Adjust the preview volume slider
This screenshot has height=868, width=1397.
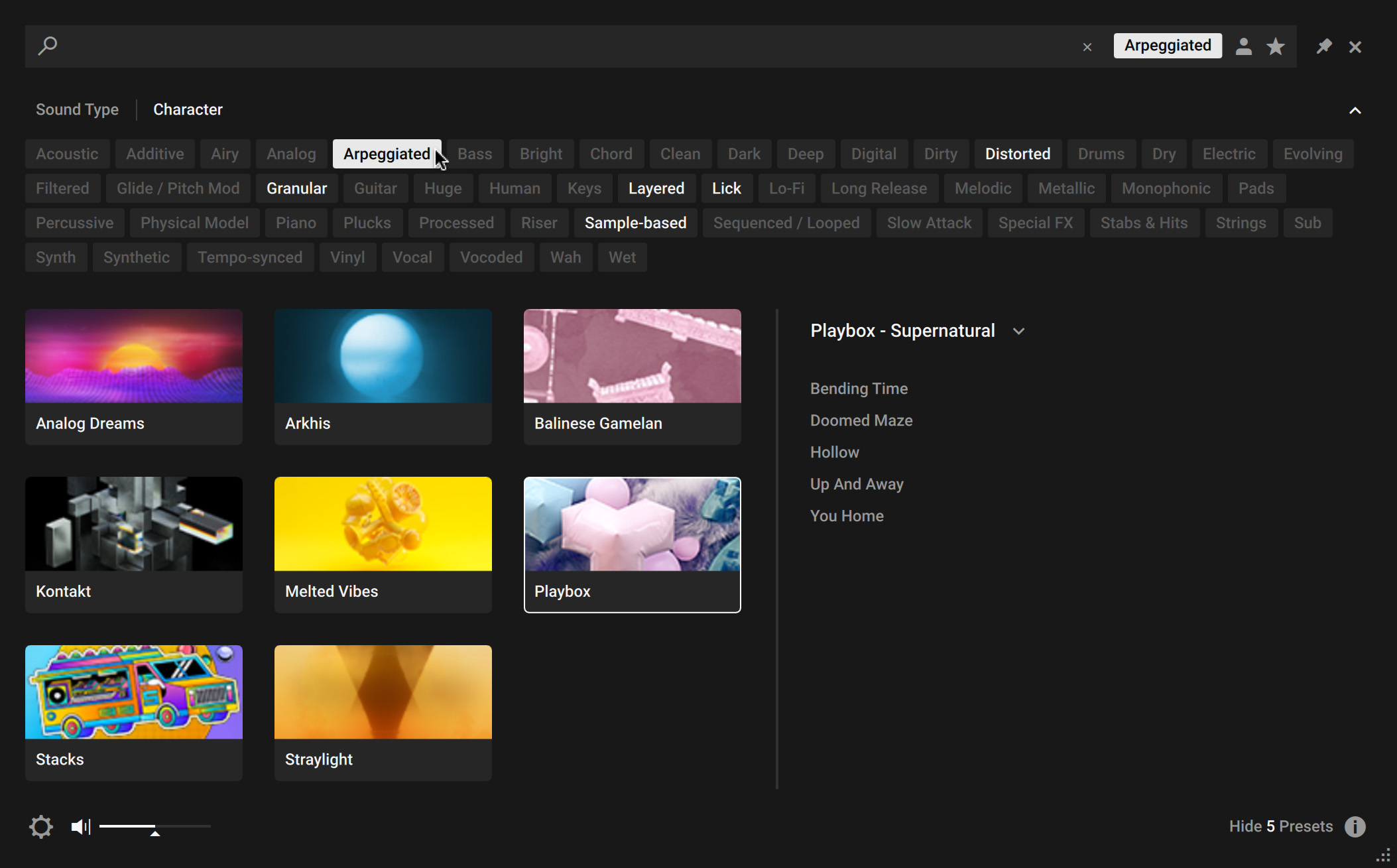tap(154, 827)
